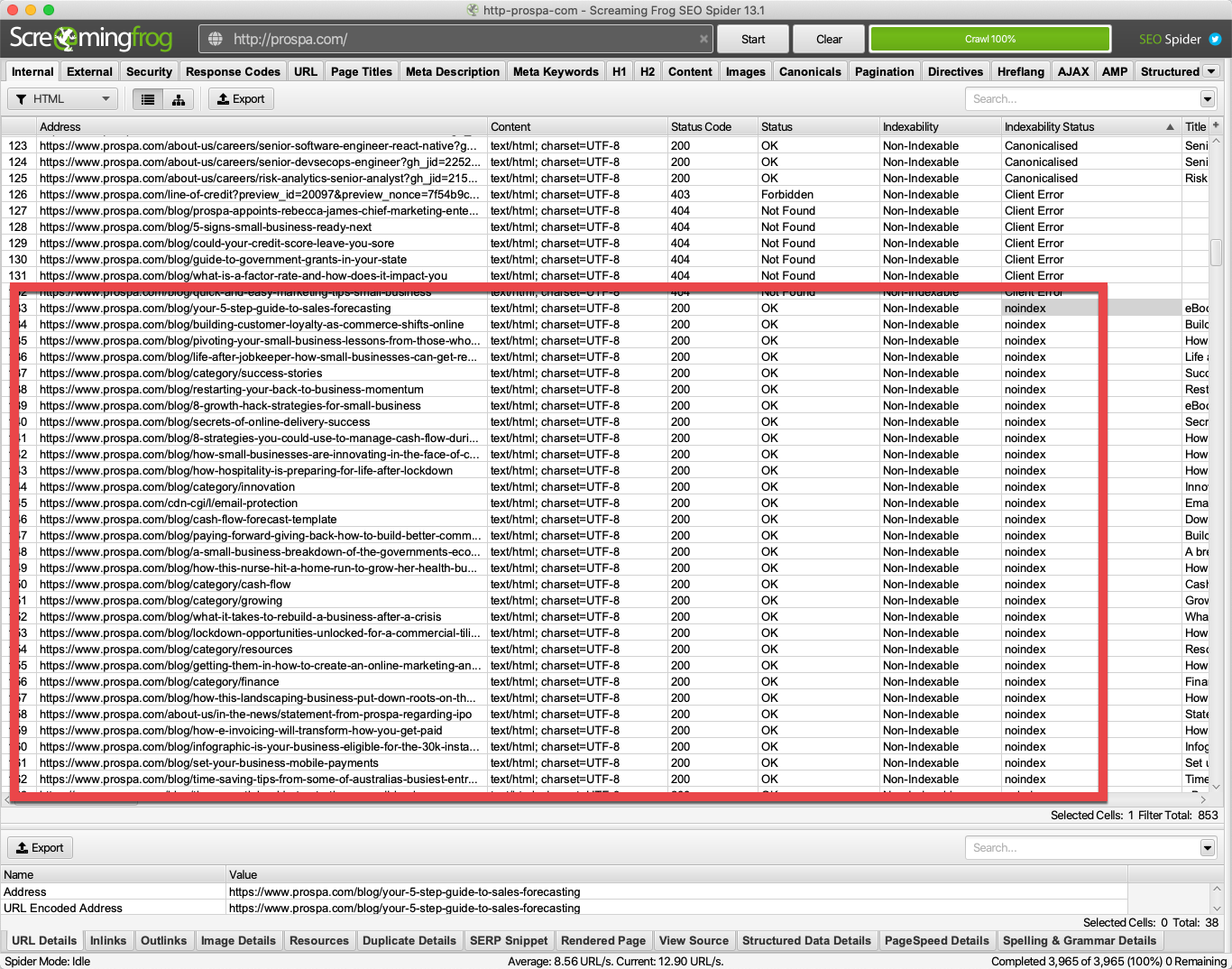Click the Start button
The height and width of the screenshot is (969, 1232).
pyautogui.click(x=753, y=39)
